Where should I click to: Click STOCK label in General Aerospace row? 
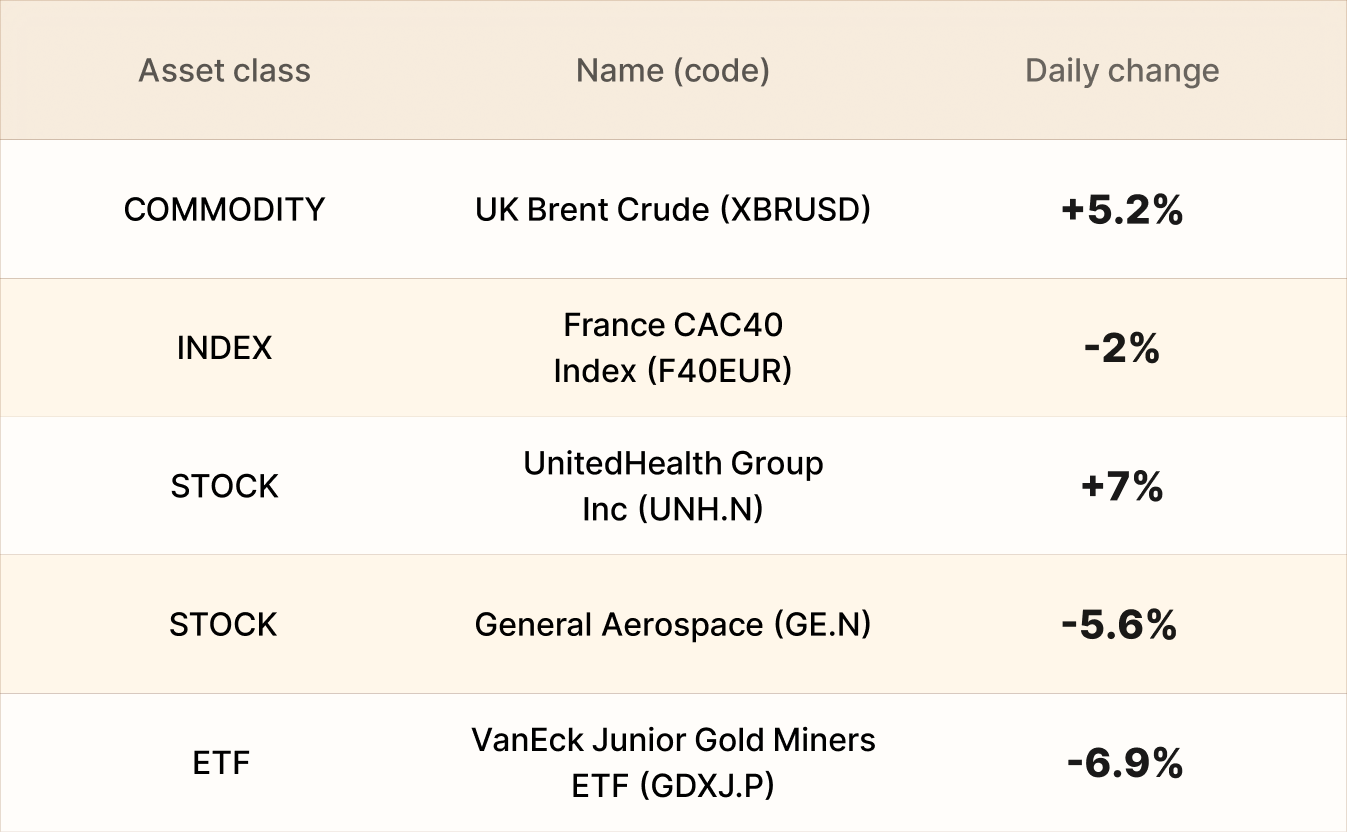(x=223, y=625)
